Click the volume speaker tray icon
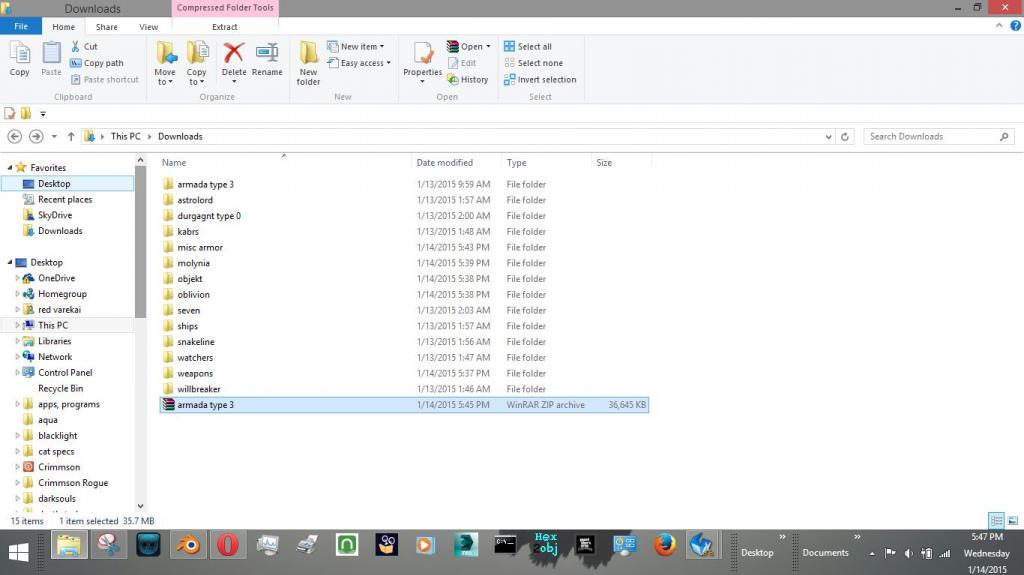The width and height of the screenshot is (1024, 575). 908,553
